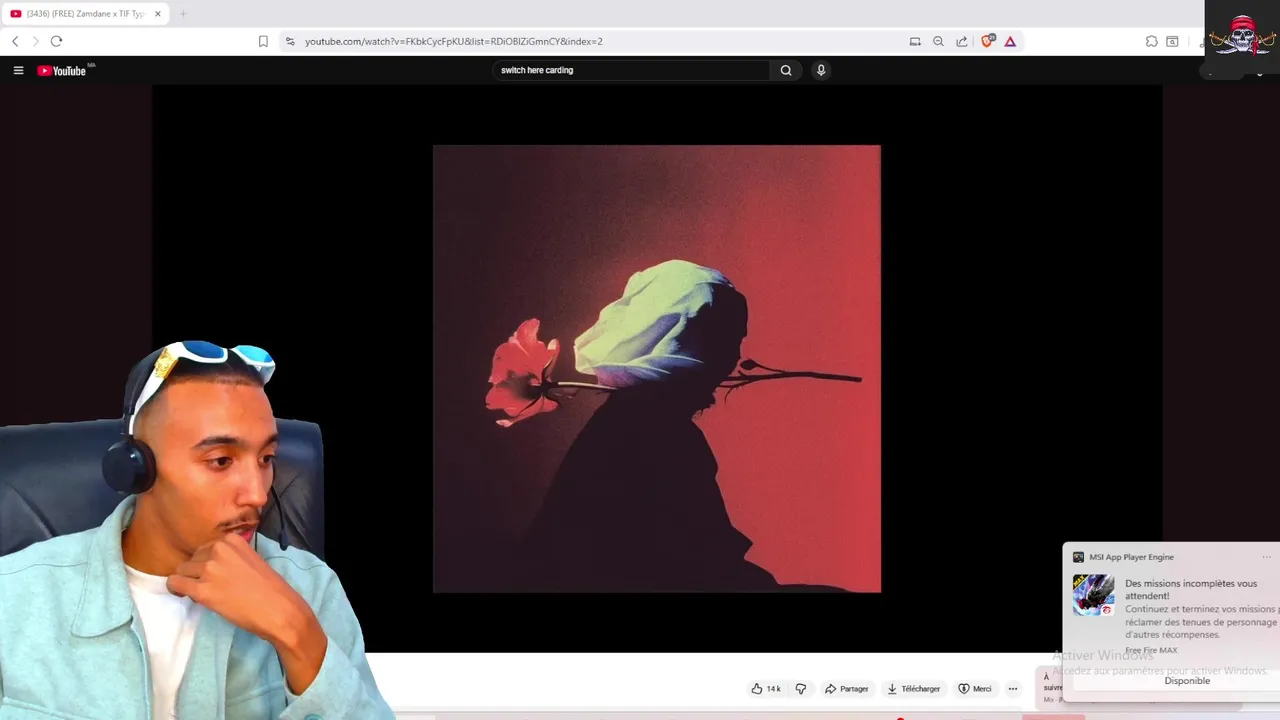Select the Zamdane x TIF YouTube tab
Screen dimensions: 1280x720
tap(85, 14)
